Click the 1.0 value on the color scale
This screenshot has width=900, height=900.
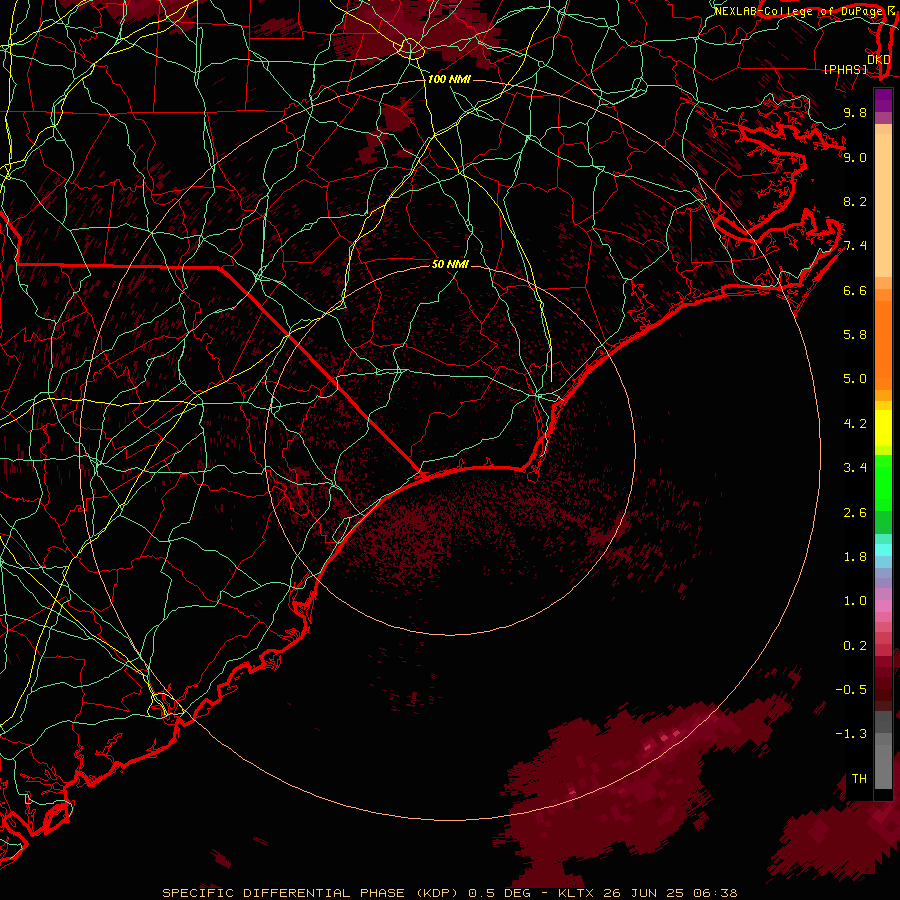point(855,601)
